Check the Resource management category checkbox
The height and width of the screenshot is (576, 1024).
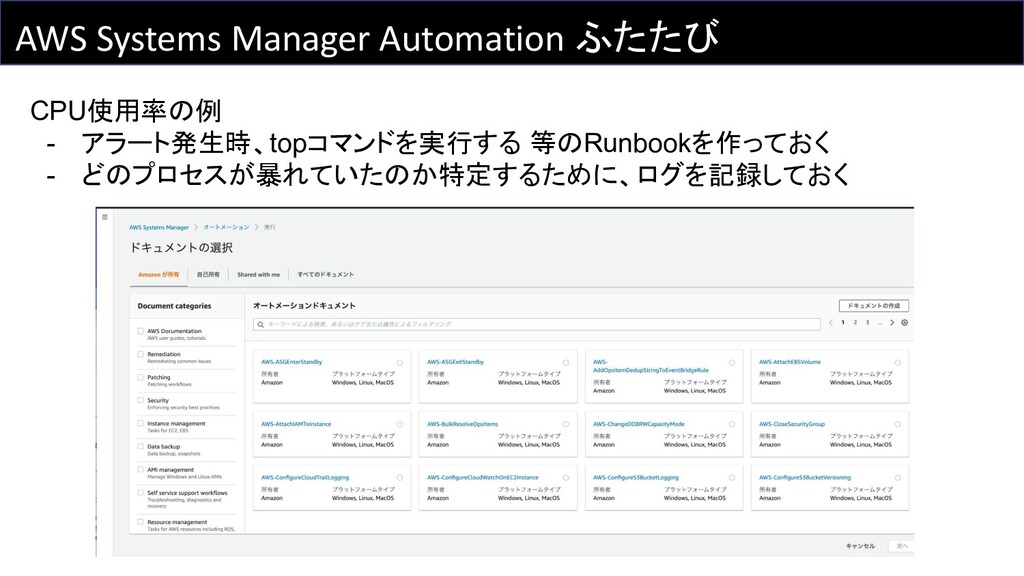(x=140, y=522)
